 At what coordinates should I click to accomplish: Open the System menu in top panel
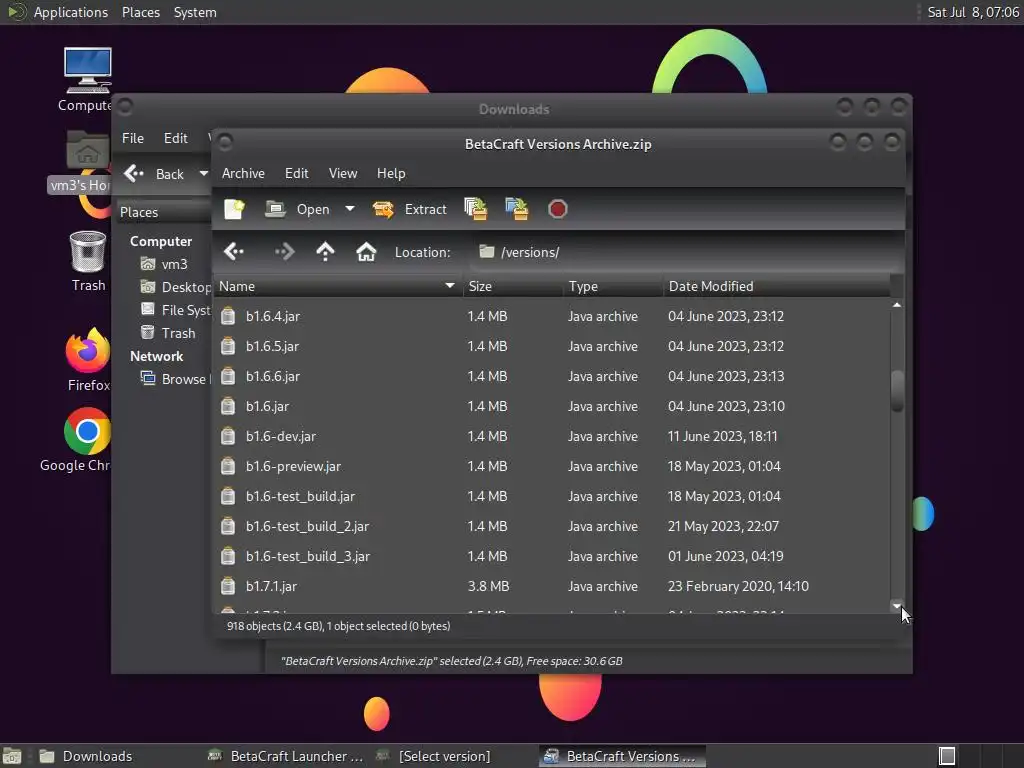click(195, 12)
